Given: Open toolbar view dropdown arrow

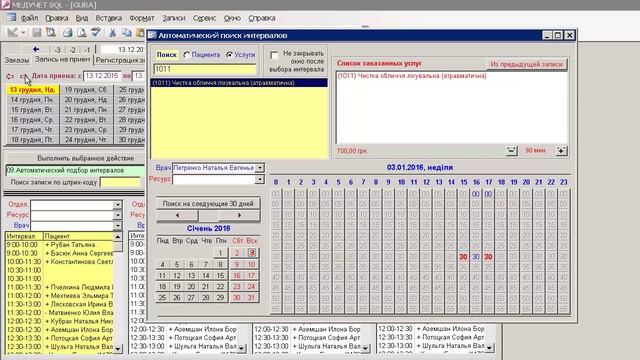Looking at the screenshot, I should click(x=23, y=32).
